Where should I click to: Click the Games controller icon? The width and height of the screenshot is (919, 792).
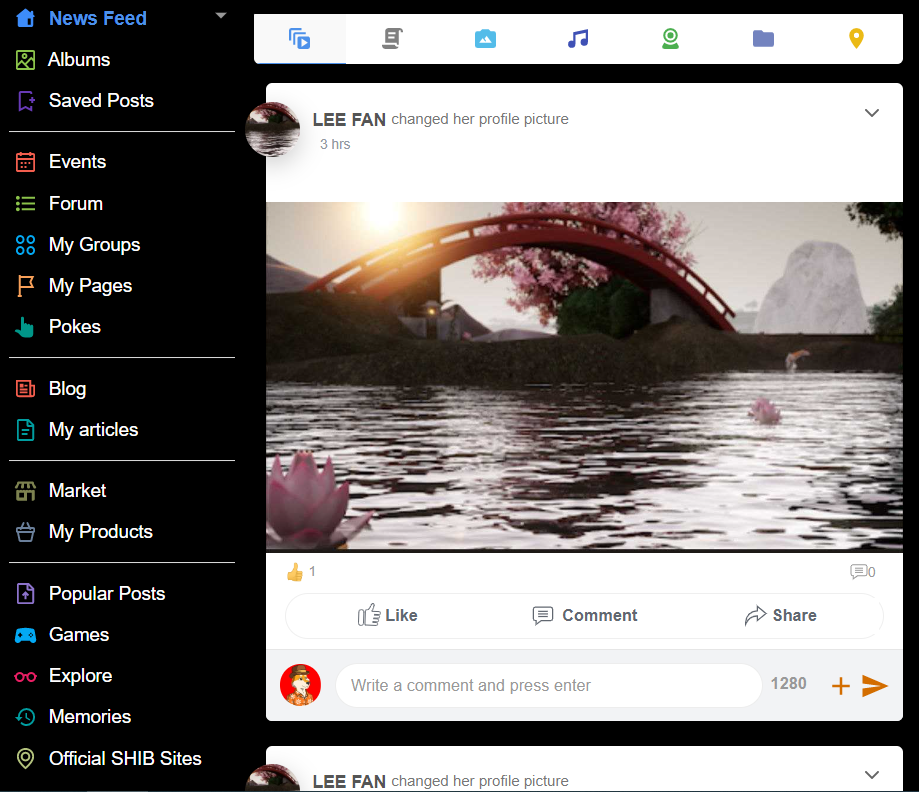[x=25, y=635]
